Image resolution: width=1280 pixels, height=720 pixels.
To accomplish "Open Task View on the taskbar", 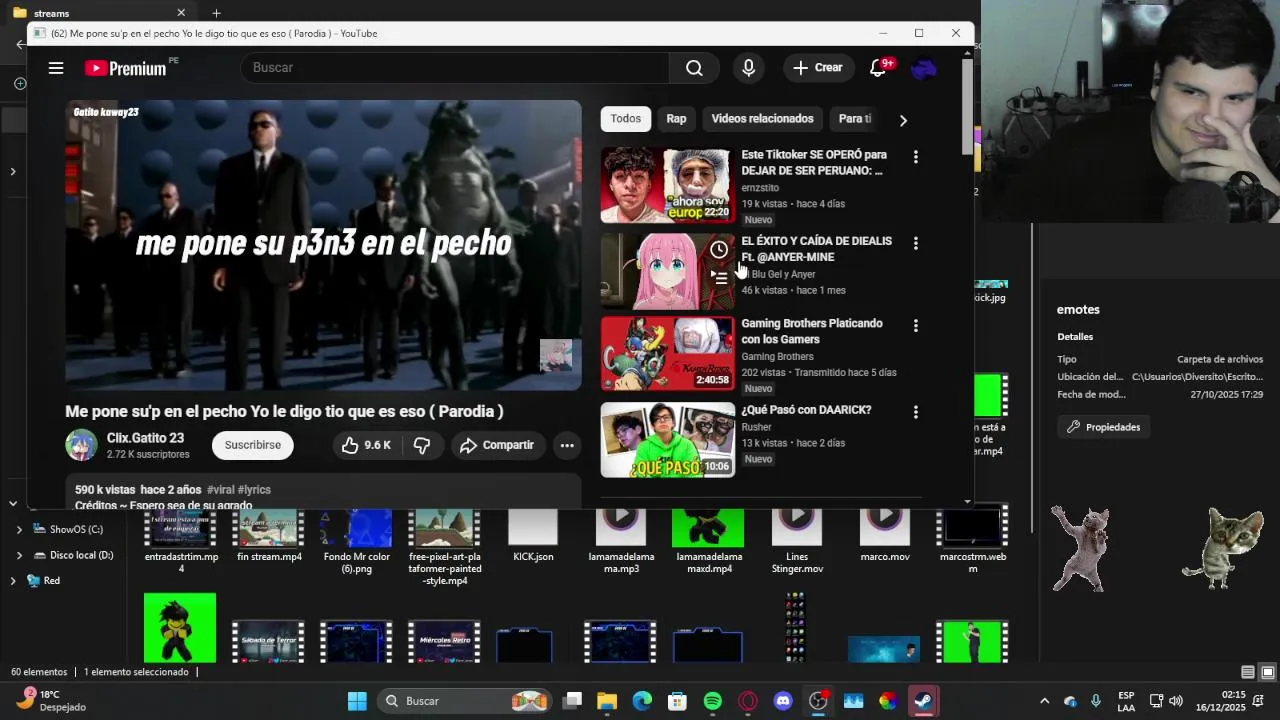I will [572, 701].
